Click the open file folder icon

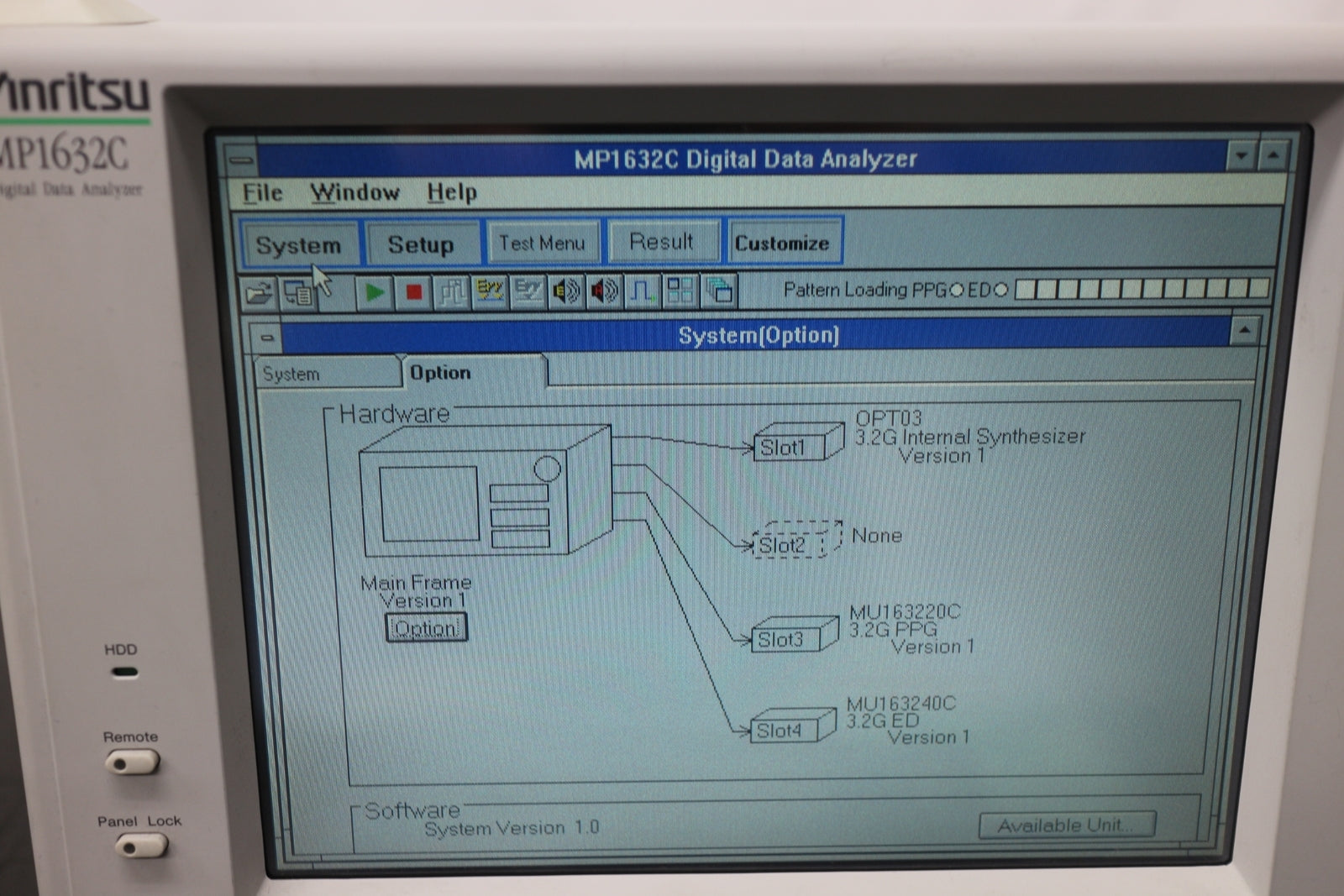click(259, 292)
